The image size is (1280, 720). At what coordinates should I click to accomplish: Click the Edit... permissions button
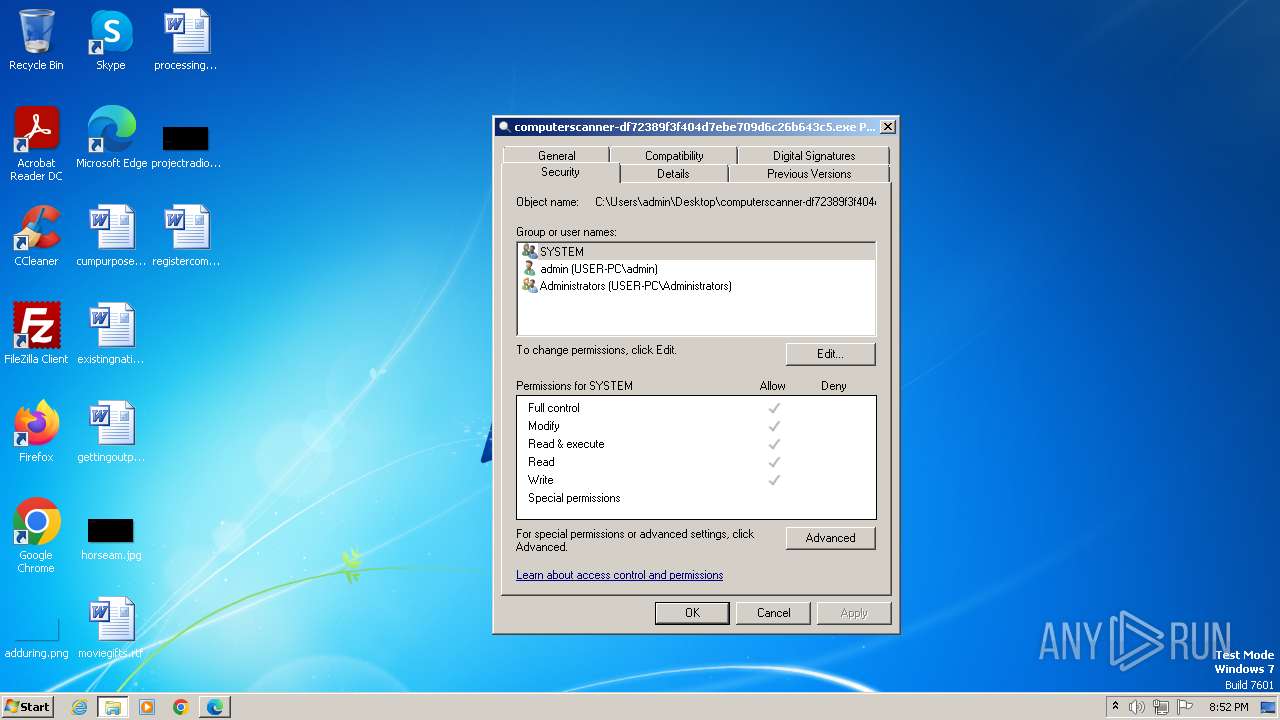pos(830,354)
